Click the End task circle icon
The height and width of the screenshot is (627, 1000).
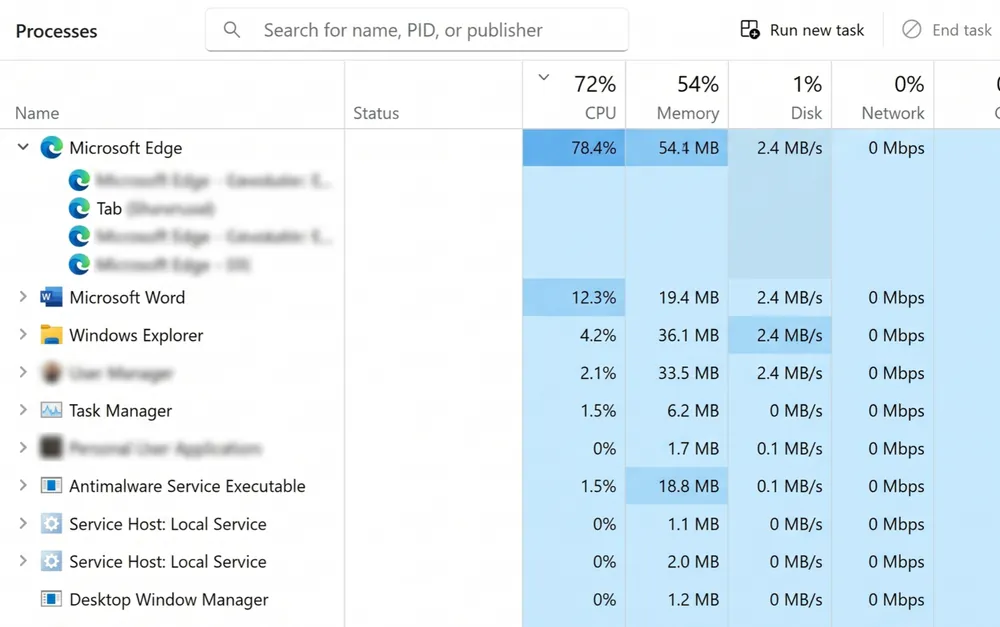(911, 29)
